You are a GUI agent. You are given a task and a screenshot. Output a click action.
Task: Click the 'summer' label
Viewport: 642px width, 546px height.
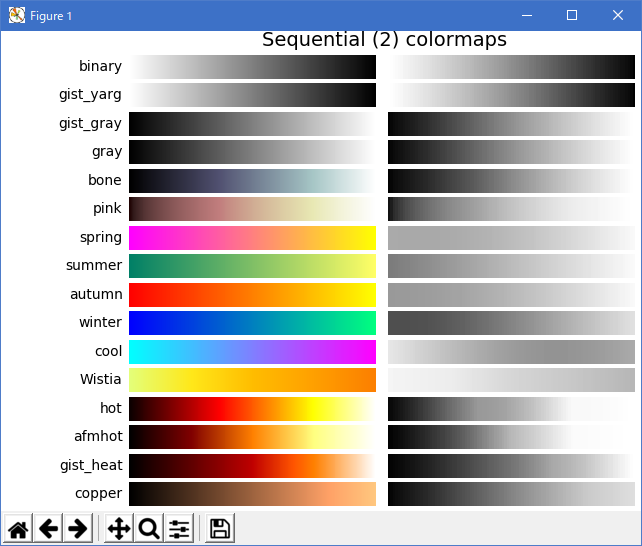click(94, 266)
